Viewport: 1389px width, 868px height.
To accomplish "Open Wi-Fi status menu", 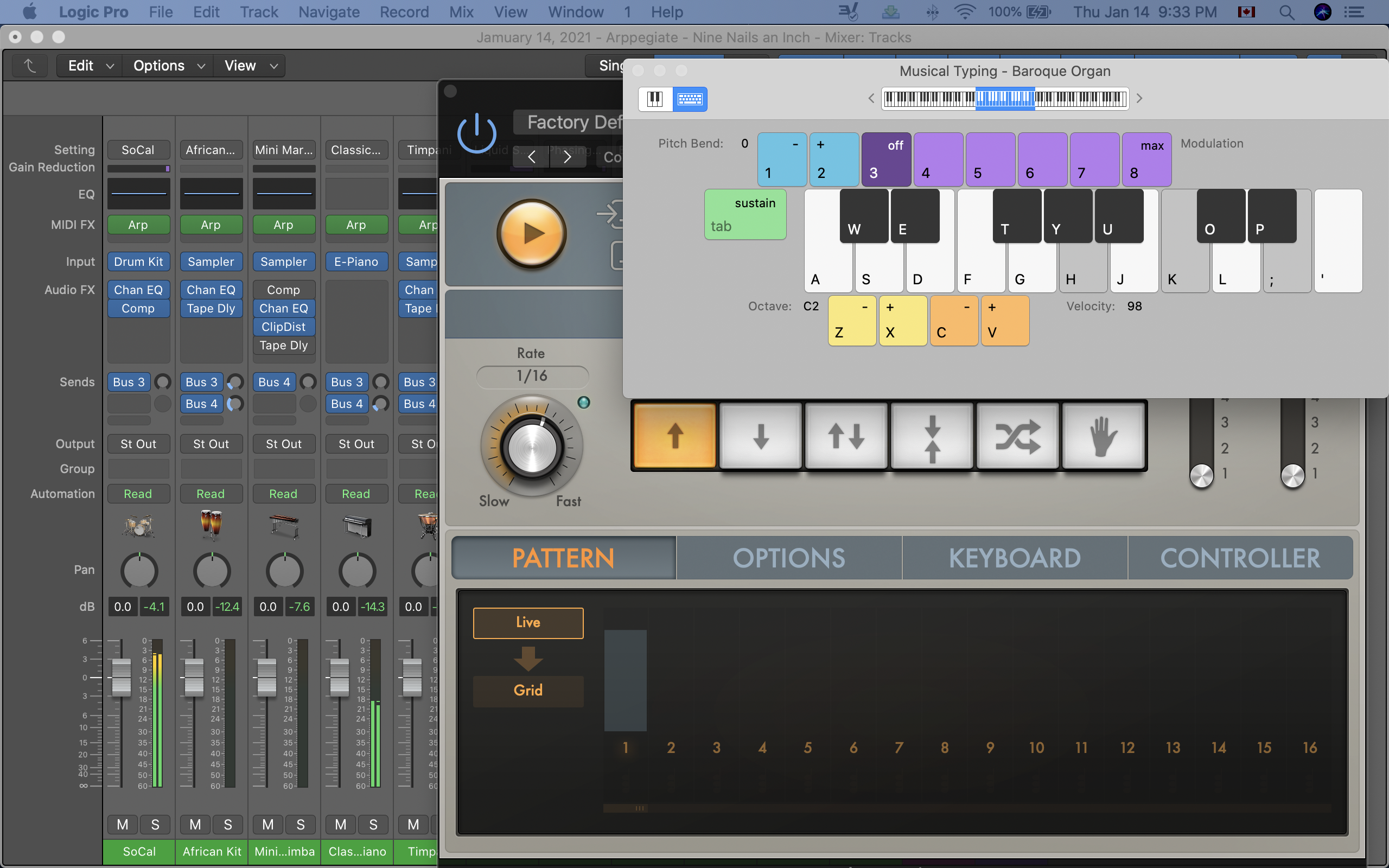I will [965, 12].
